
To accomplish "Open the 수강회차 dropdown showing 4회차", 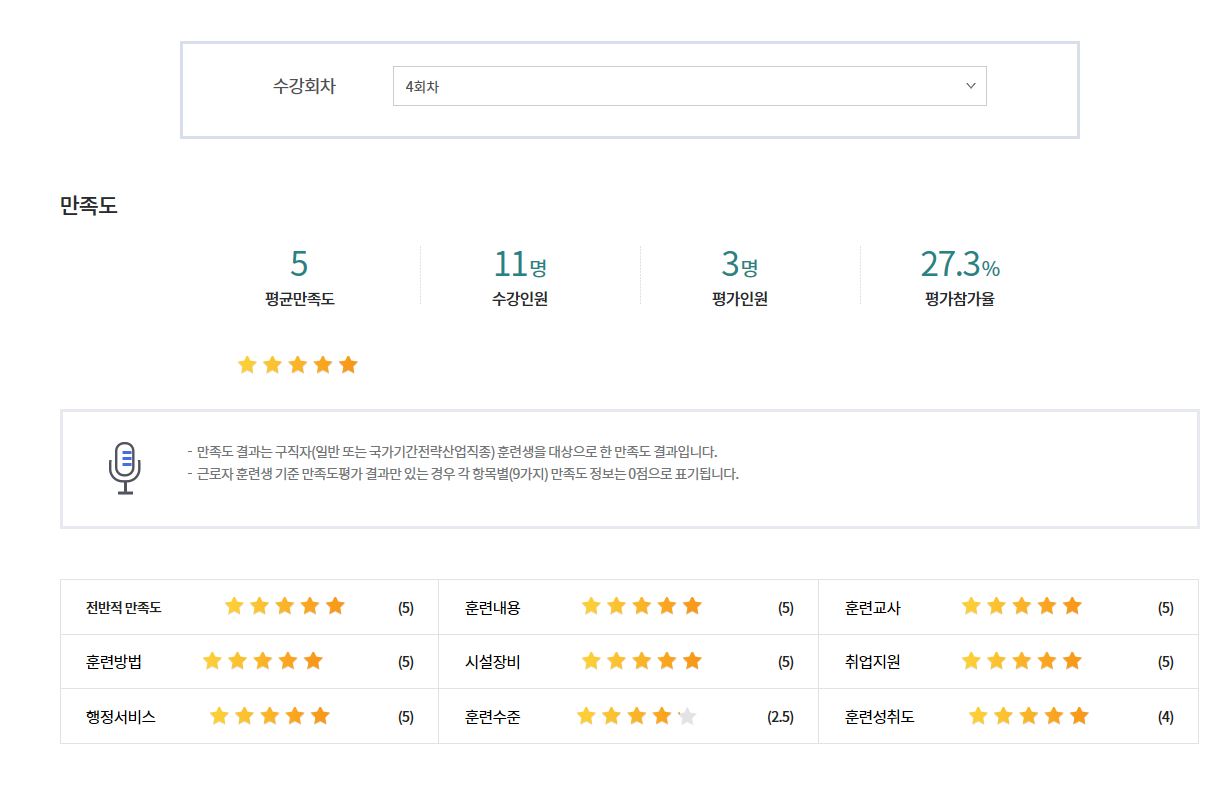I will (688, 86).
